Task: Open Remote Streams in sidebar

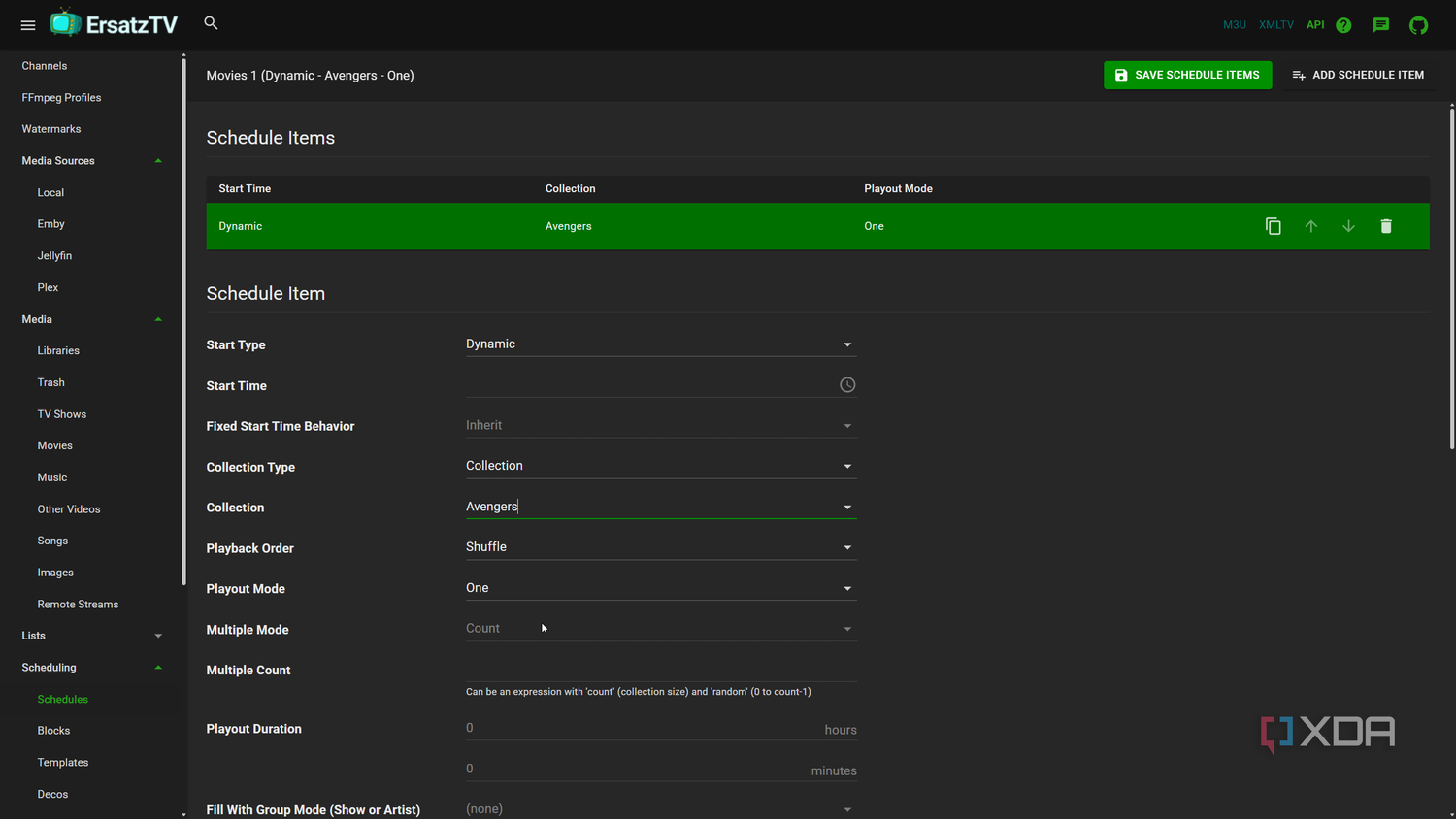Action: click(x=78, y=604)
